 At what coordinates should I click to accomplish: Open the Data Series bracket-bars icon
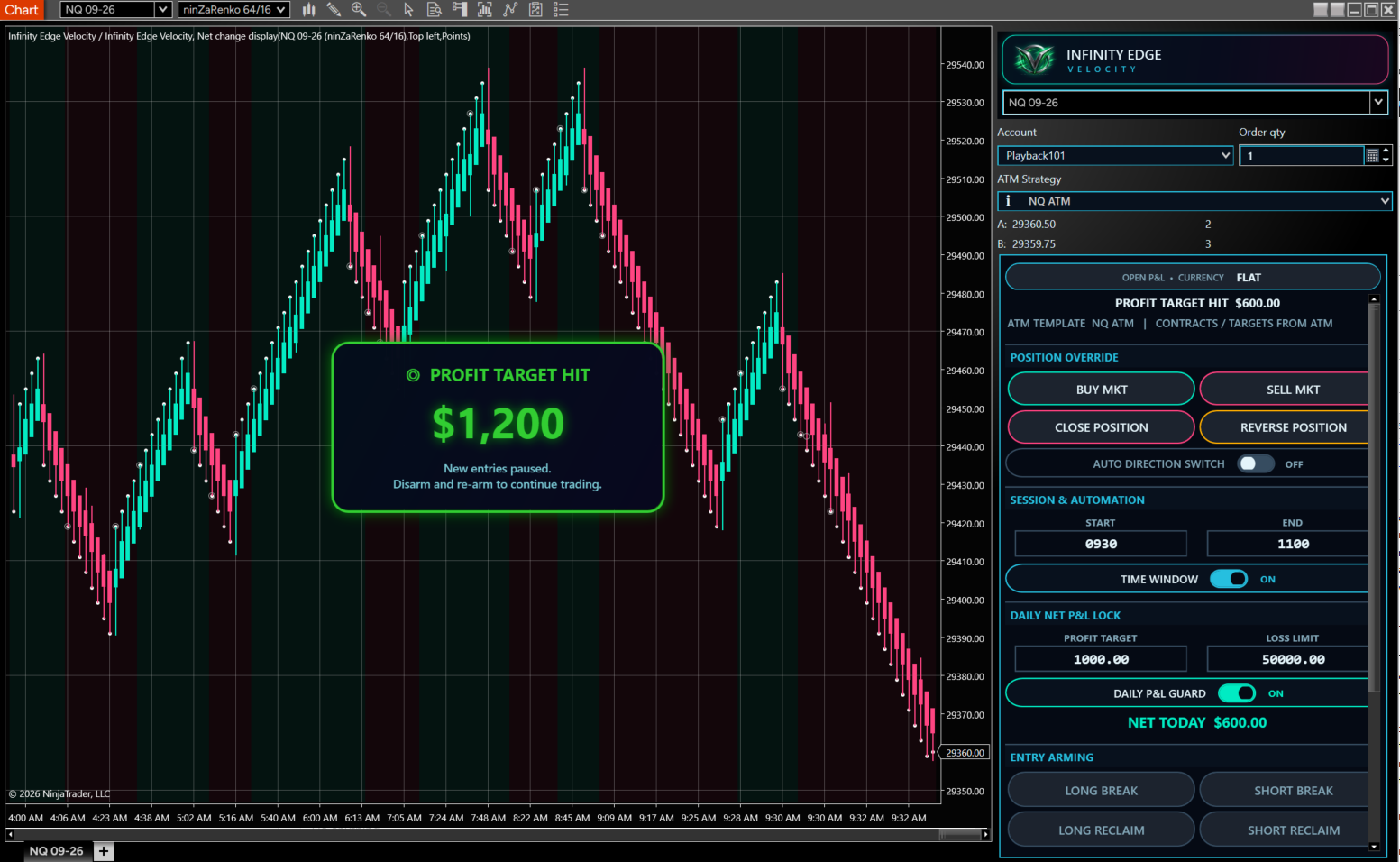485,10
